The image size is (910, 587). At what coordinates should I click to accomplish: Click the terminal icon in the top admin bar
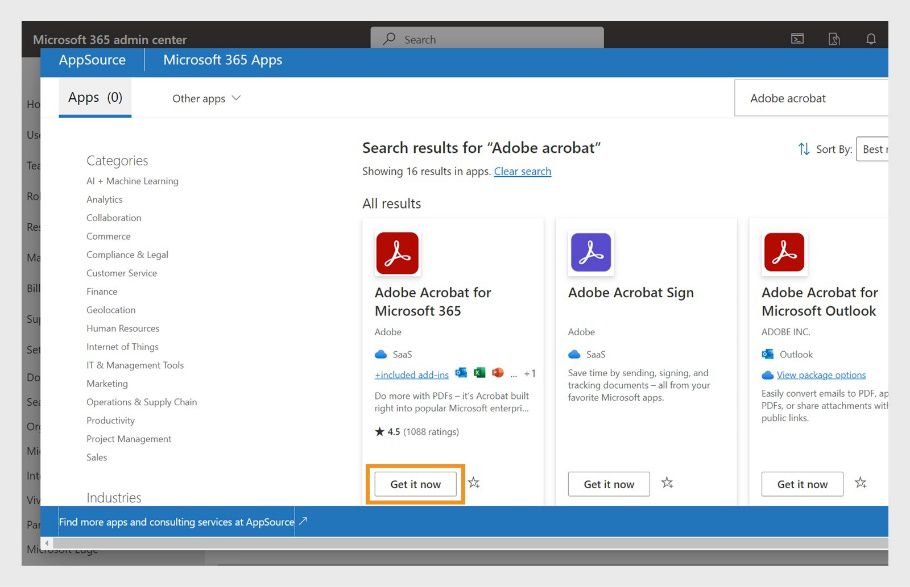pyautogui.click(x=797, y=39)
